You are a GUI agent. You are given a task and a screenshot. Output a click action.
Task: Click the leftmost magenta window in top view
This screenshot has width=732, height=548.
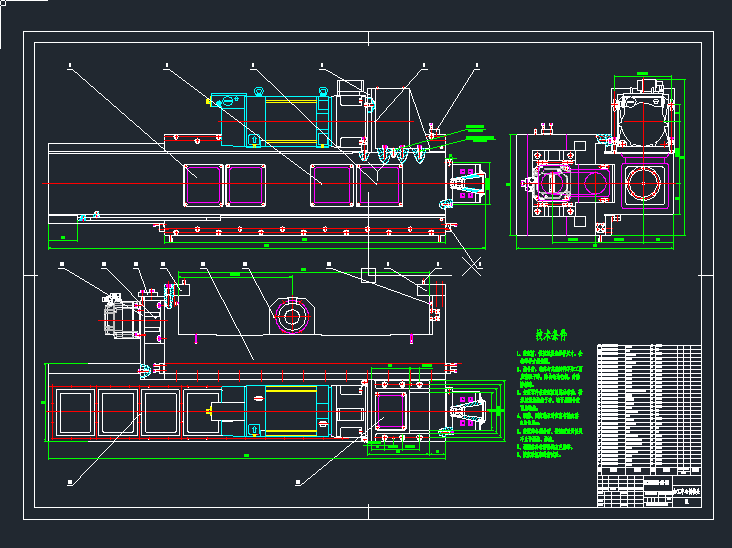pyautogui.click(x=203, y=184)
